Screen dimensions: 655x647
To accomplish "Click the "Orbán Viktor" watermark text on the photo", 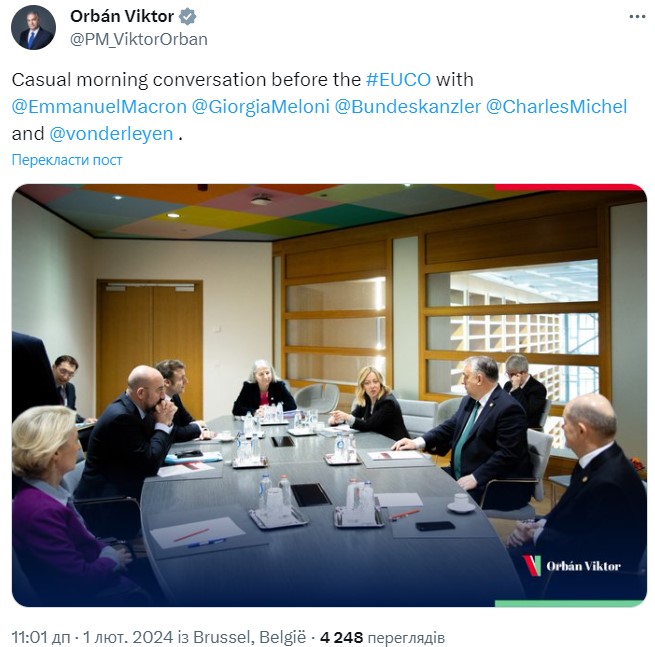I will [x=583, y=566].
